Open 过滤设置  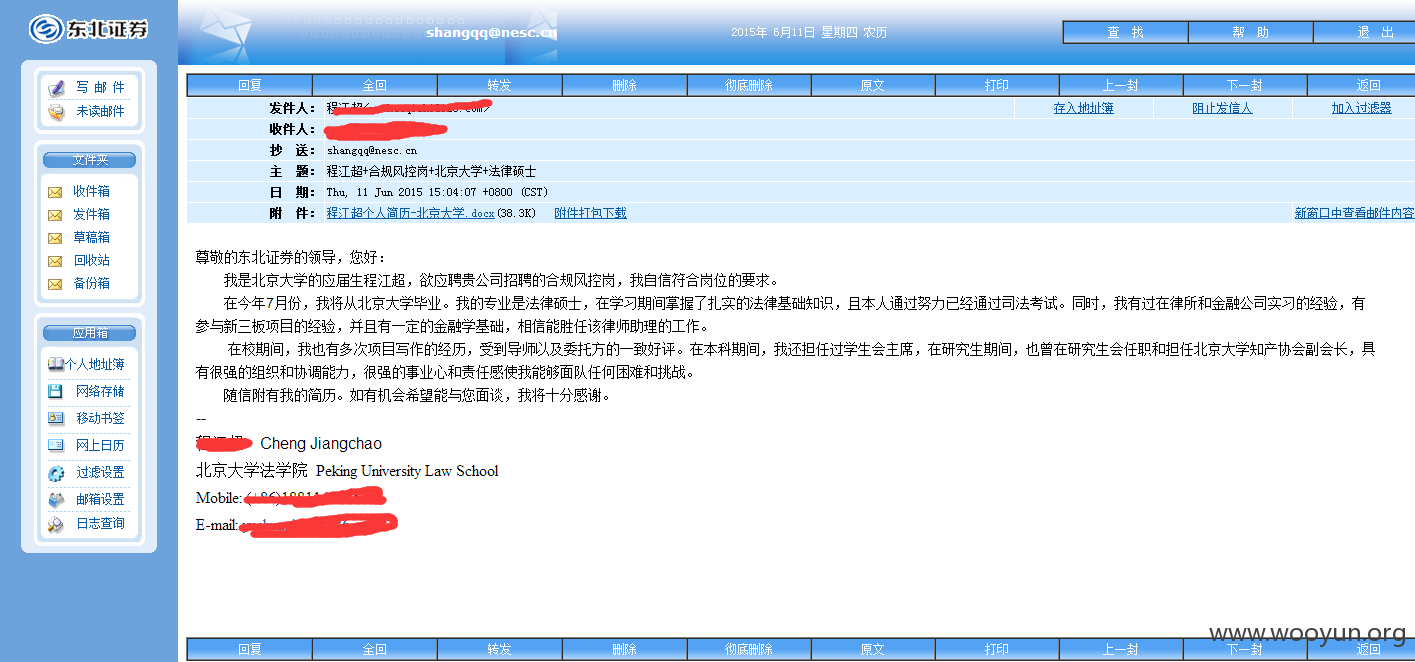100,472
